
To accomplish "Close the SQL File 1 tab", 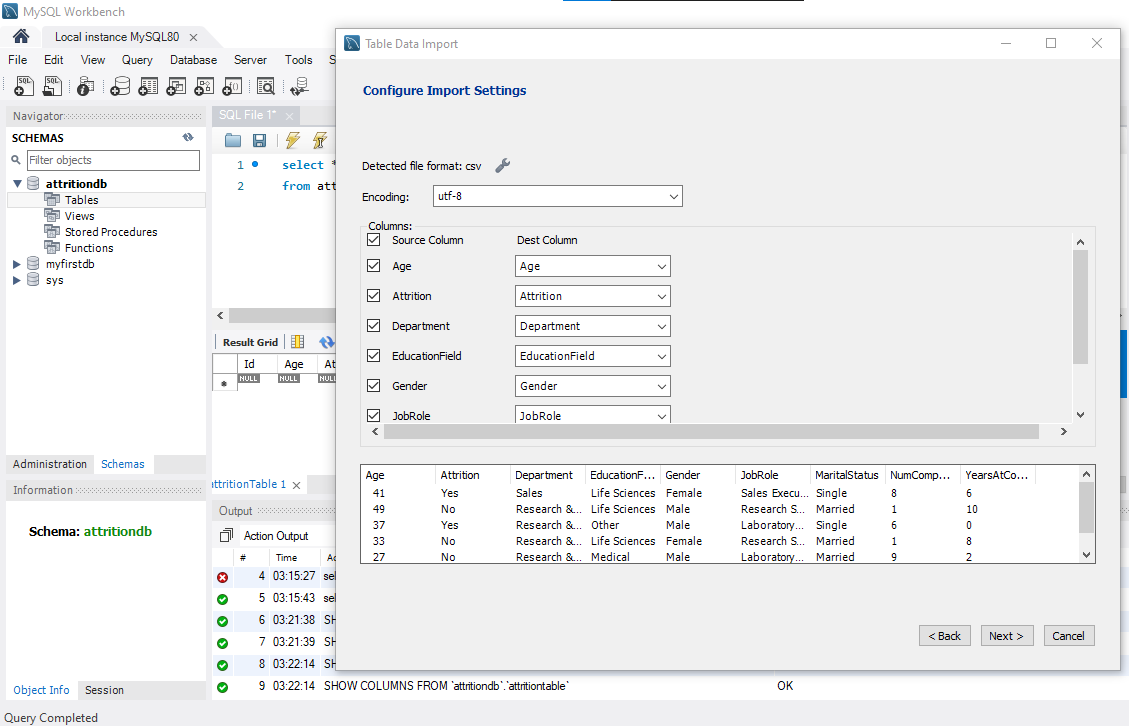I will (289, 116).
